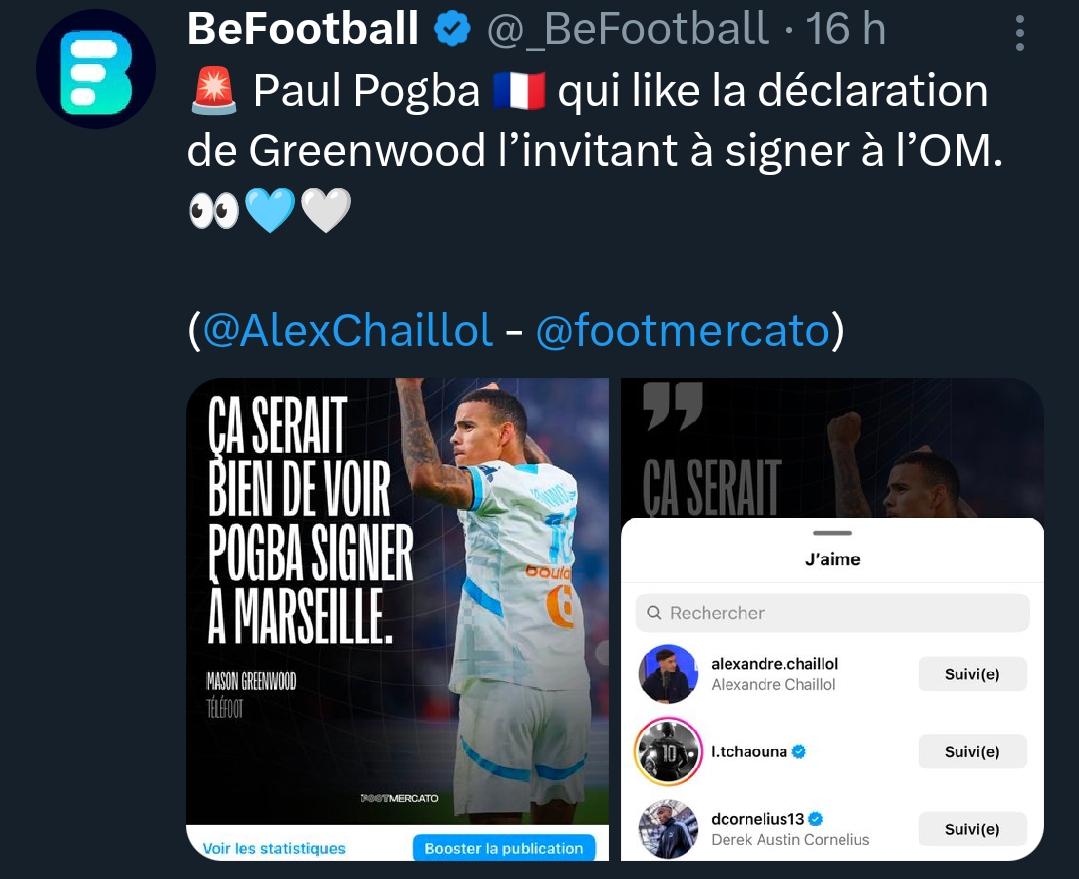The height and width of the screenshot is (879, 1079).
Task: Toggle Suivi(e) for dcornelius13
Action: click(x=972, y=829)
